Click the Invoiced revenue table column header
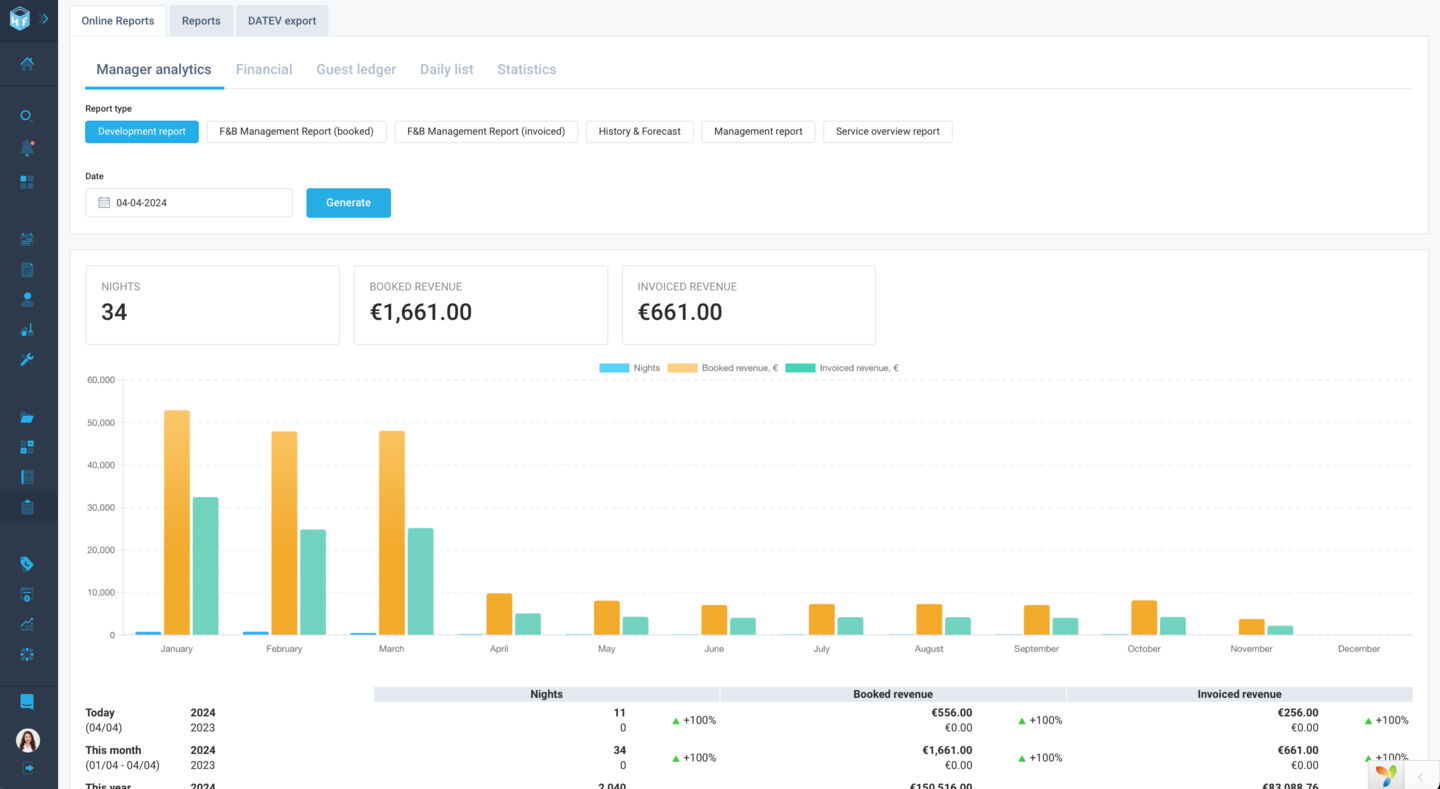 tap(1239, 694)
